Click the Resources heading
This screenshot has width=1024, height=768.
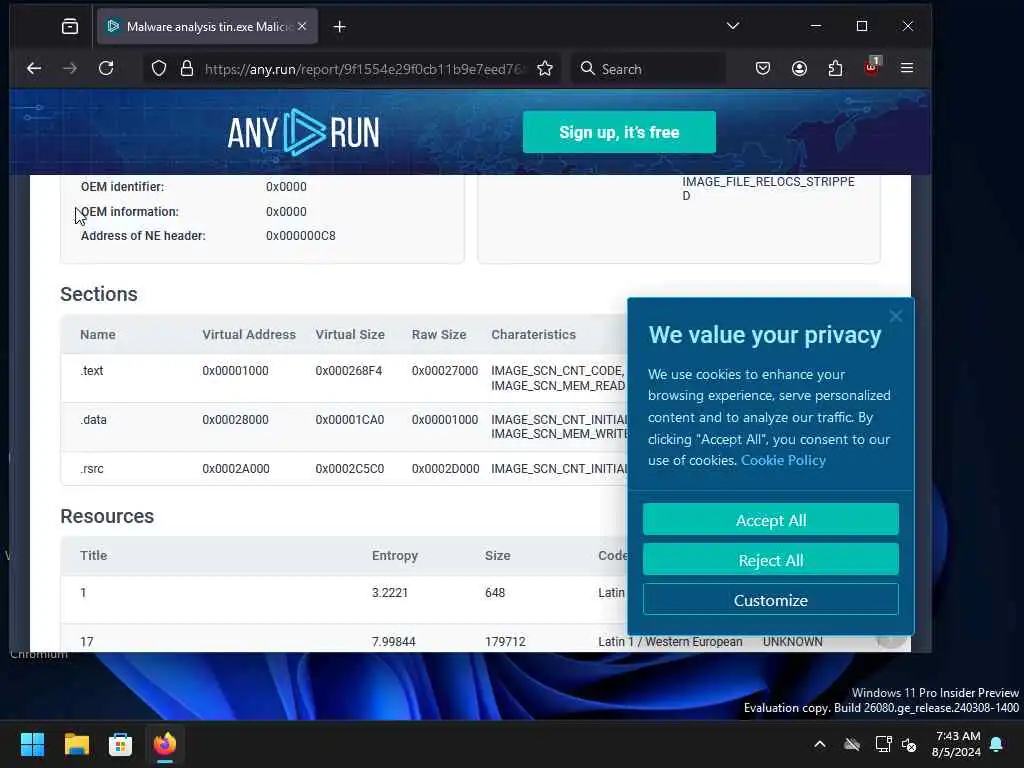tap(107, 516)
